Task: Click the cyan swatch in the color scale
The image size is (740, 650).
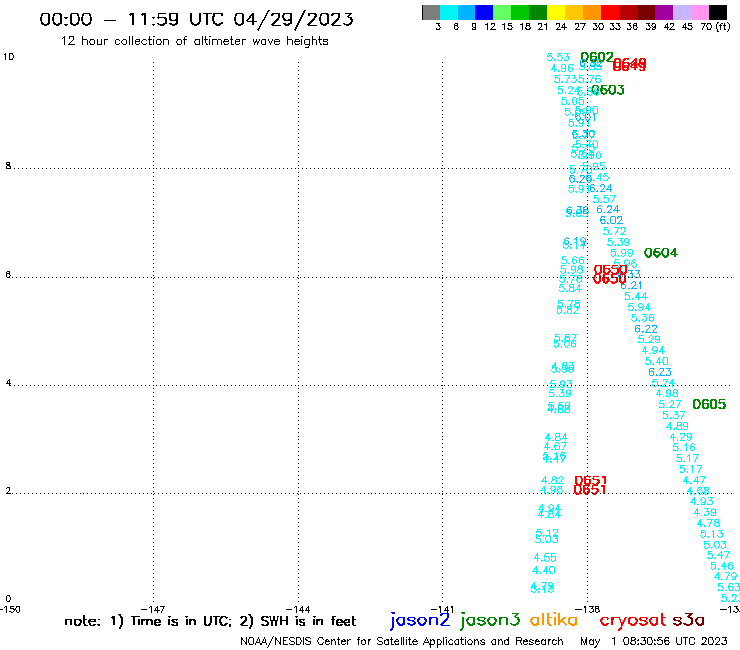Action: click(x=449, y=12)
